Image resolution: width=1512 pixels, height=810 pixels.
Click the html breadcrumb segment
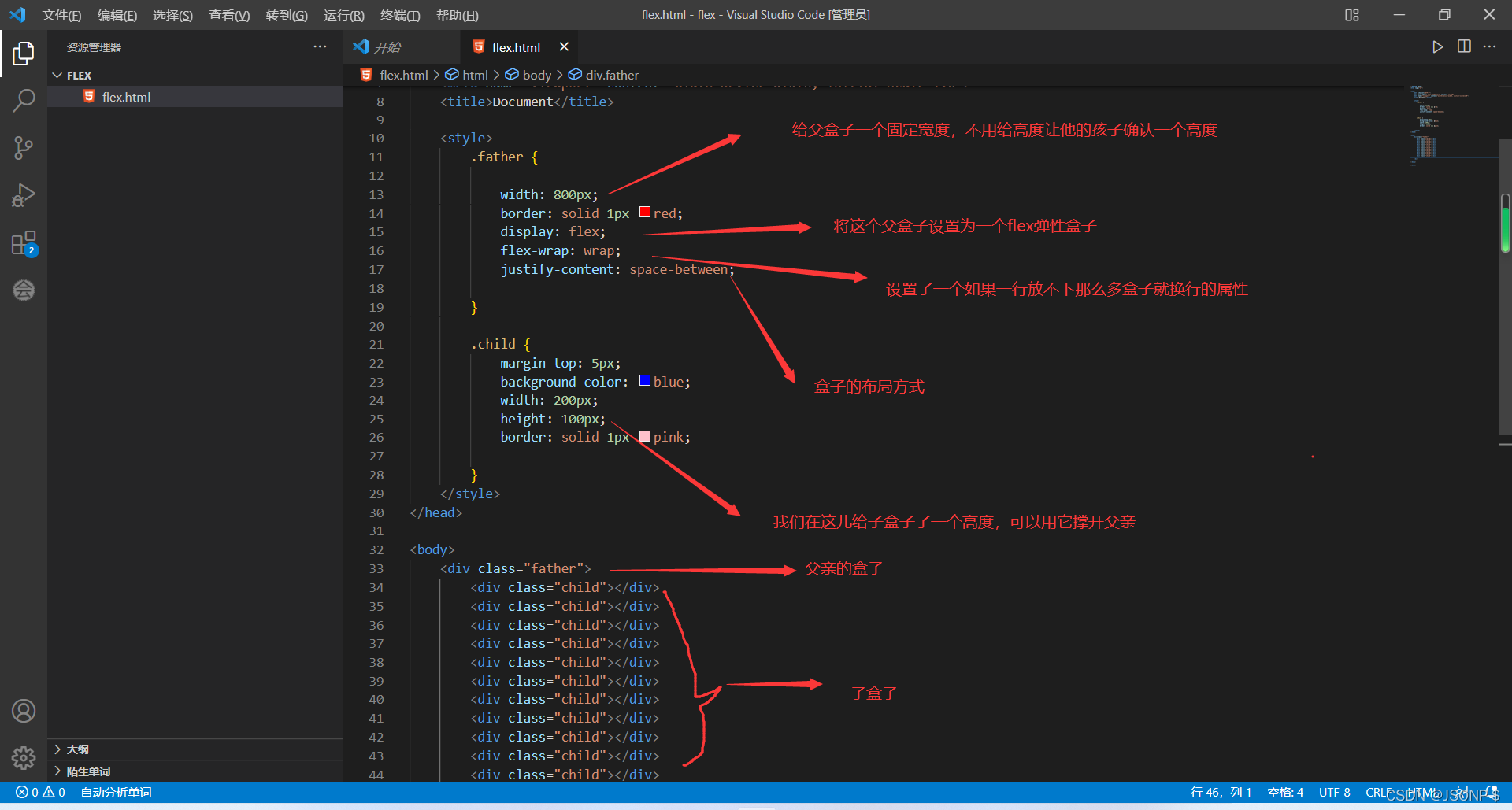tap(475, 75)
